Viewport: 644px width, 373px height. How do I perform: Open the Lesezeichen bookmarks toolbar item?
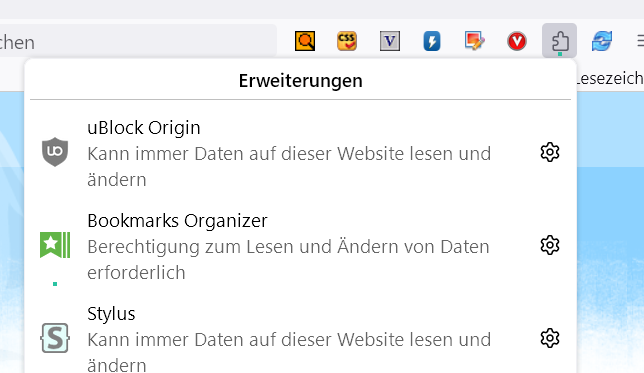tap(610, 78)
